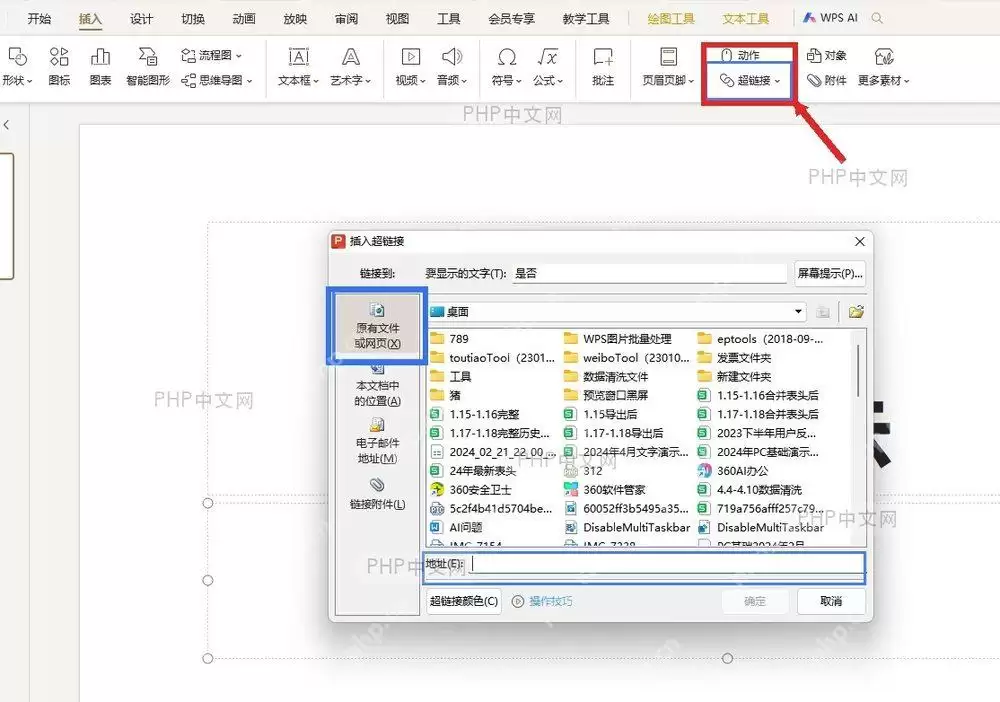Open the Audio (音频) insert dropdown
The width and height of the screenshot is (1000, 702).
point(452,66)
